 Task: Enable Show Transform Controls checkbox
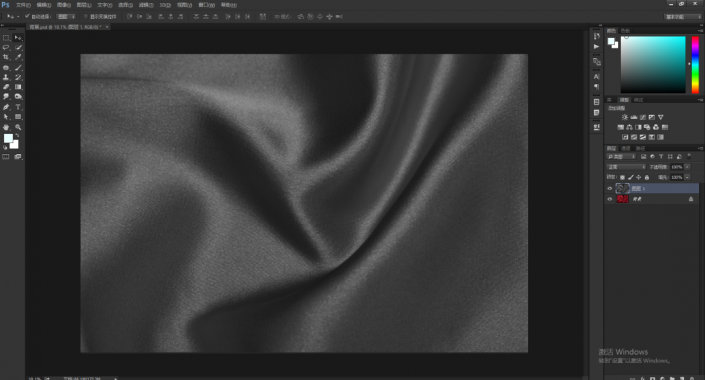tap(85, 17)
